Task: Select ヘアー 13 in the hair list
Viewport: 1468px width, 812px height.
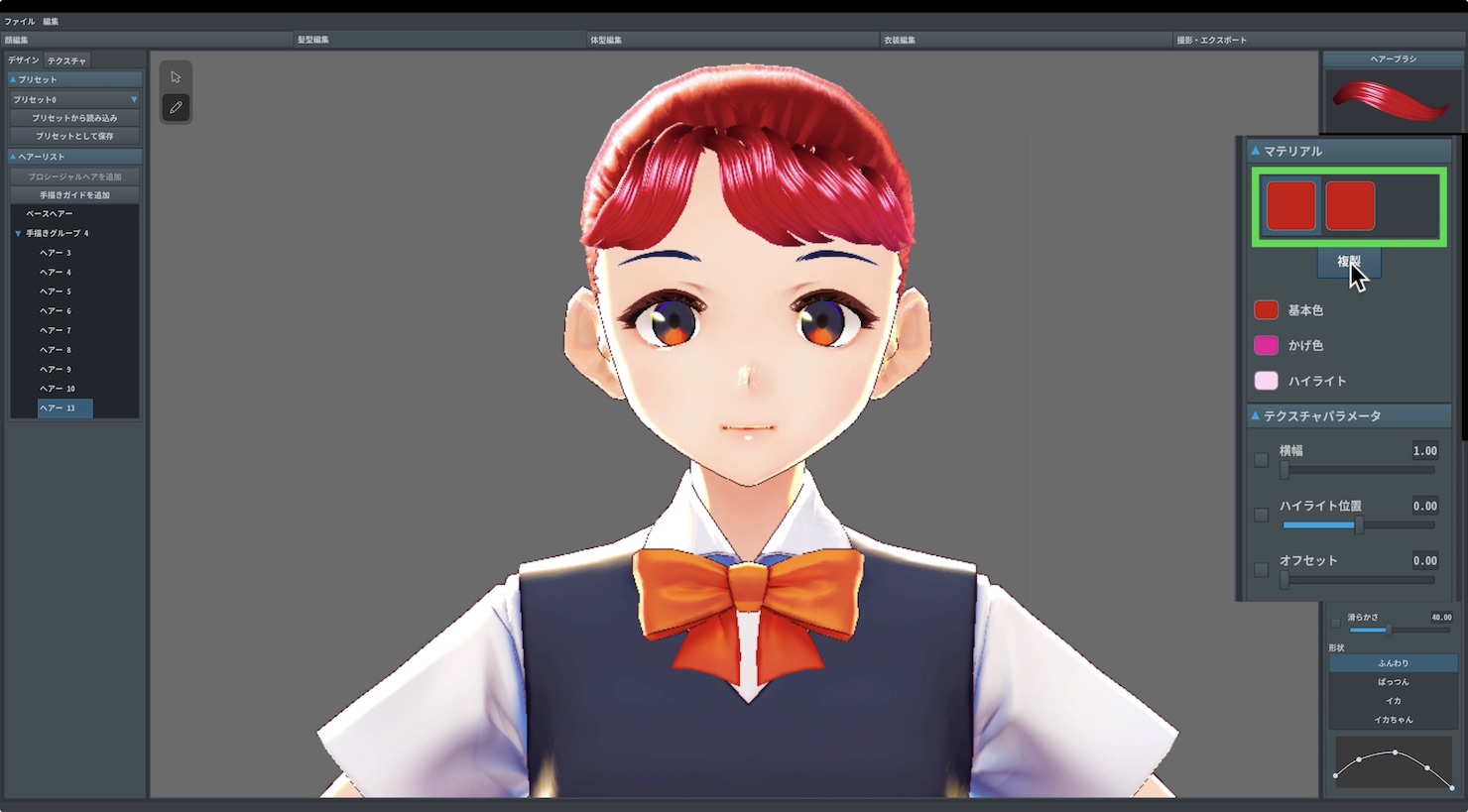Action: 64,407
